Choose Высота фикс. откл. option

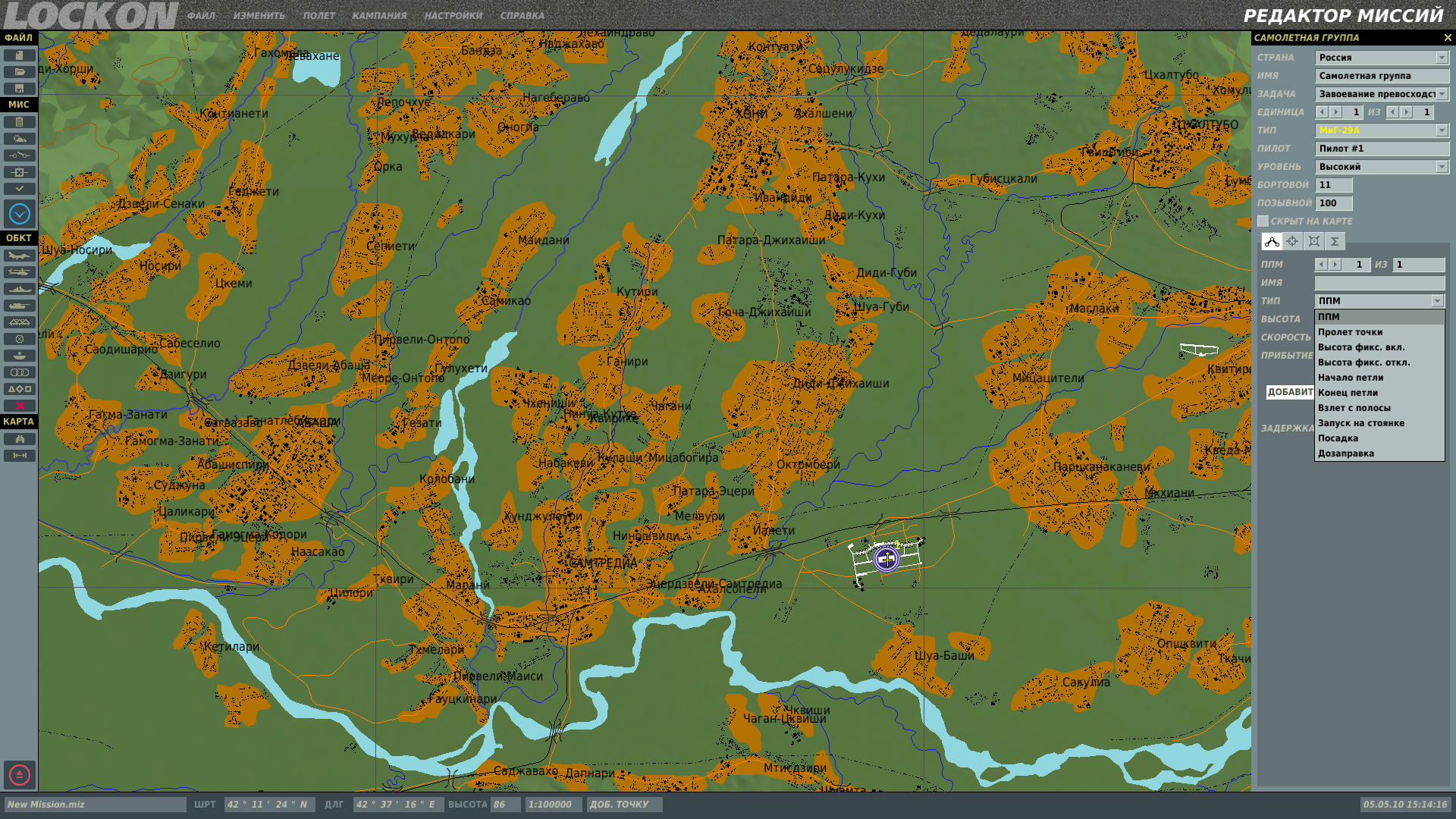1379,362
